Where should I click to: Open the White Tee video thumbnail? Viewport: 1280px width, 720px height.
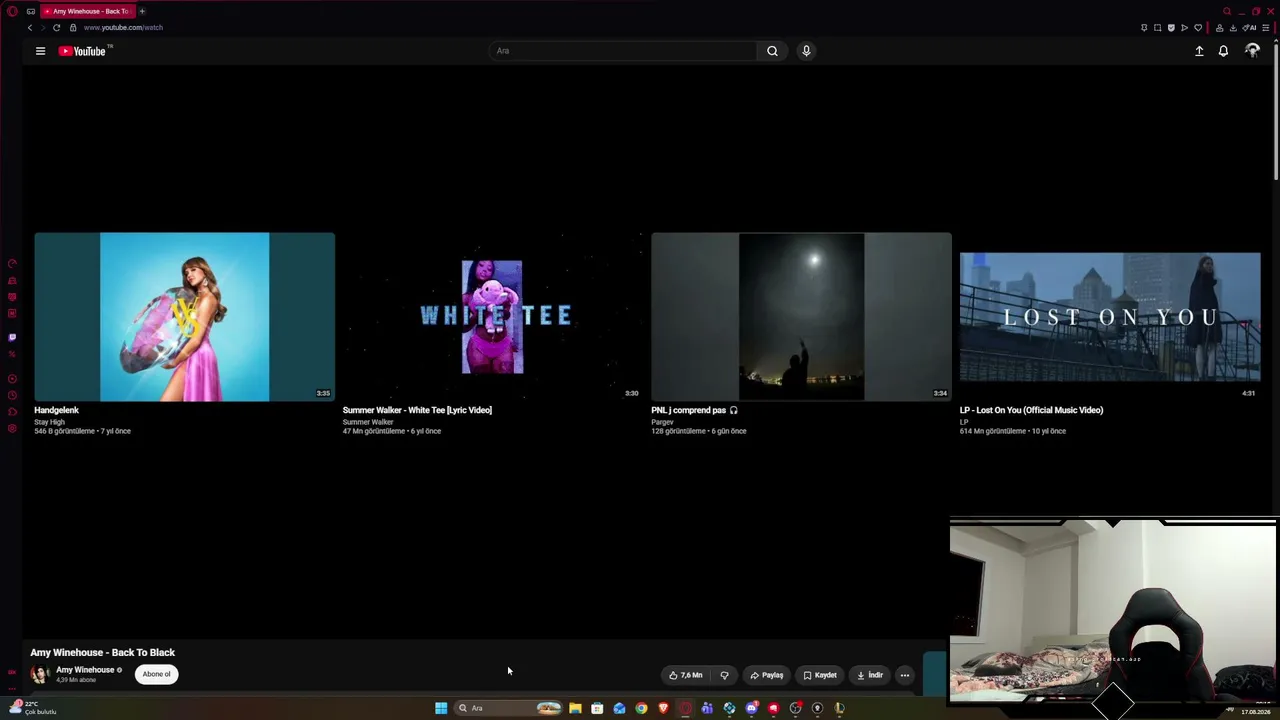point(492,317)
